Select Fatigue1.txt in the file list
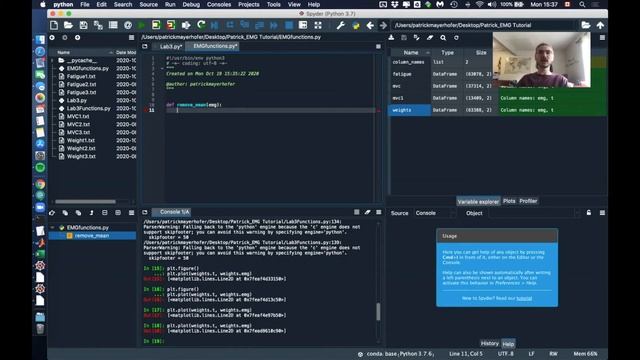The width and height of the screenshot is (640, 360). click(81, 76)
